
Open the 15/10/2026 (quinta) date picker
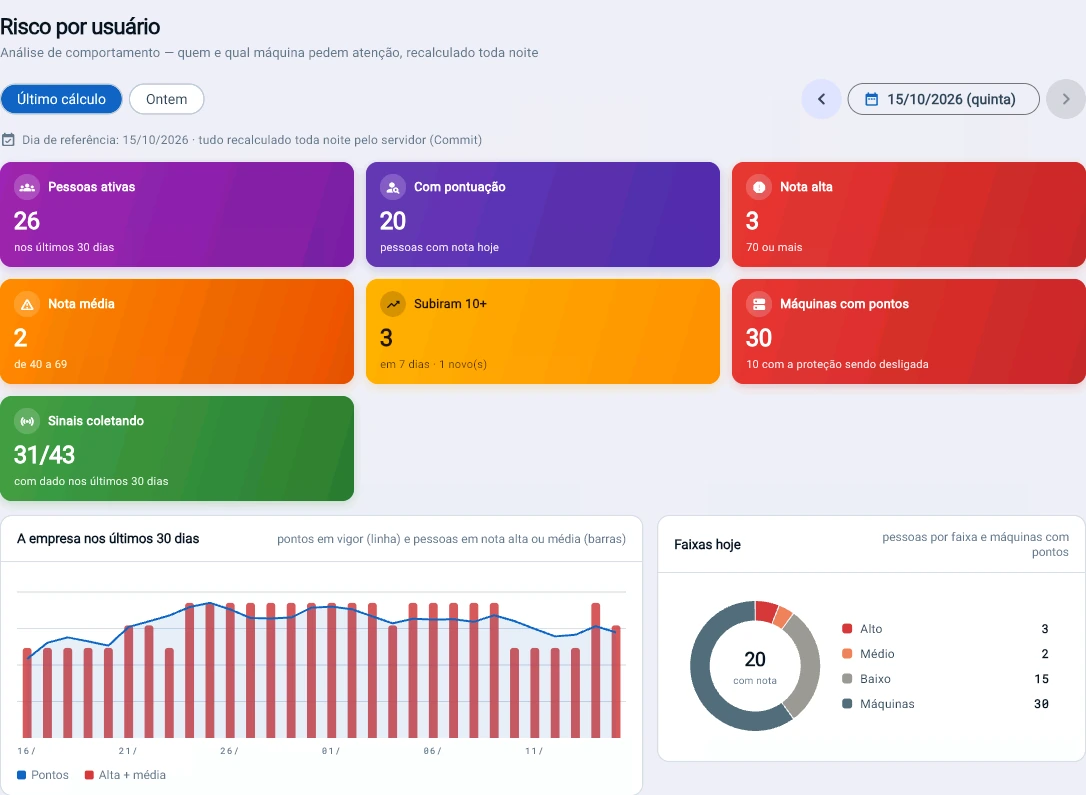click(943, 99)
